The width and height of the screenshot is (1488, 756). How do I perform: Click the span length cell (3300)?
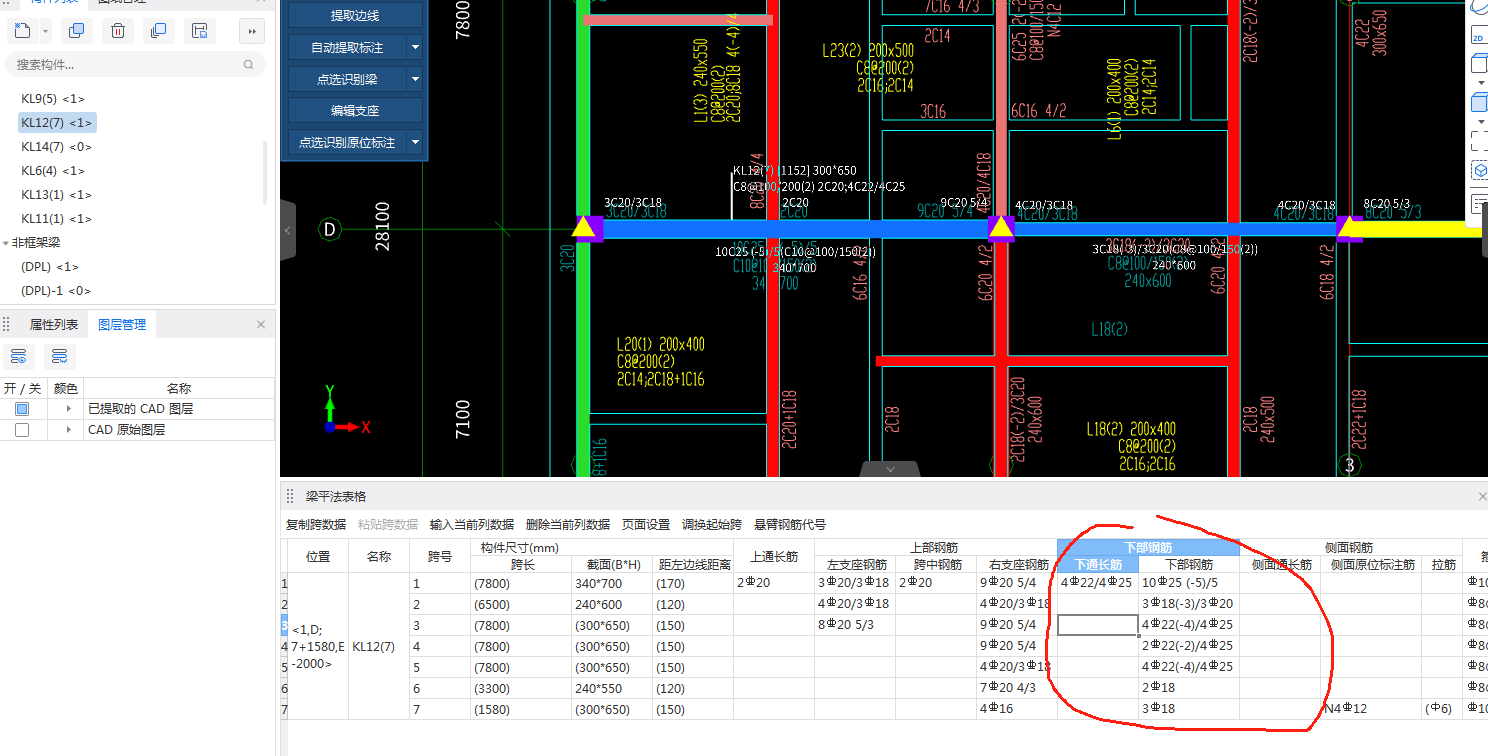pyautogui.click(x=521, y=688)
